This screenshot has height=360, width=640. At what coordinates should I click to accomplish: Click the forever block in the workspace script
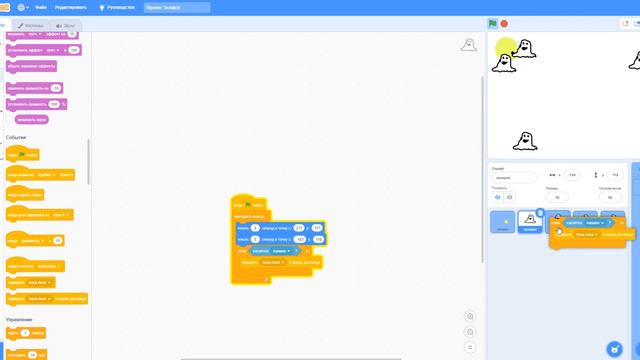tap(250, 216)
